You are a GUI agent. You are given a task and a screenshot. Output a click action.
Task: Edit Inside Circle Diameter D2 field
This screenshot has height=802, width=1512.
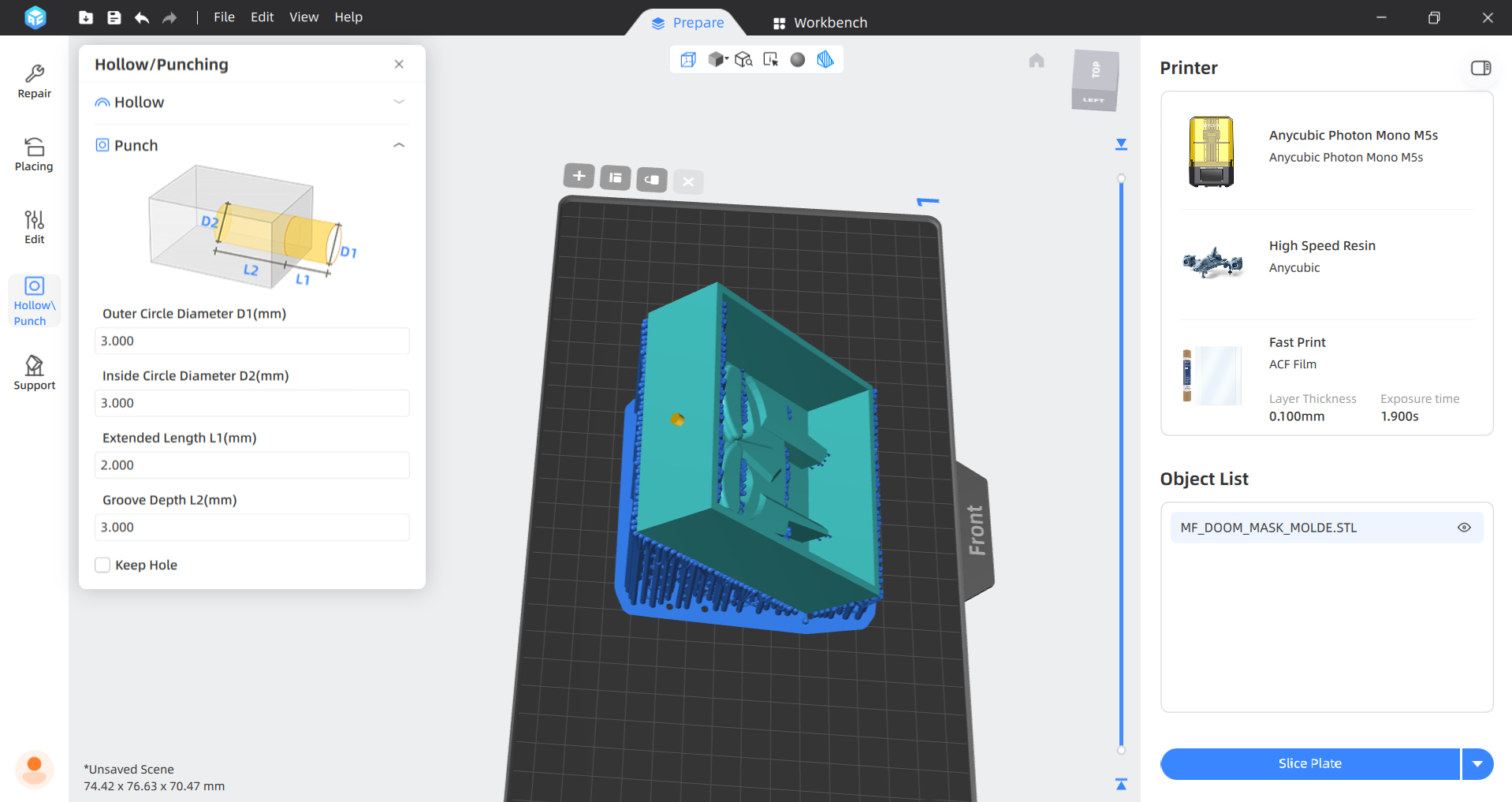(252, 403)
